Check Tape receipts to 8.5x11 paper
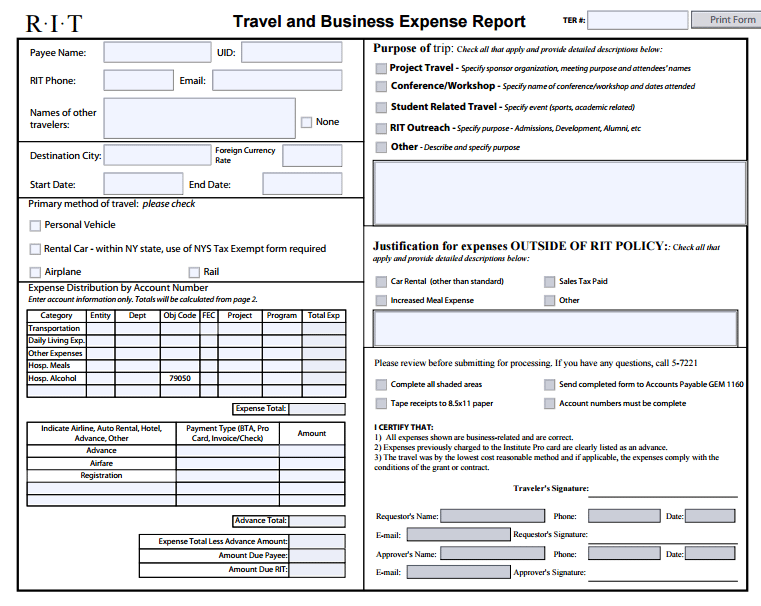This screenshot has width=761, height=606. click(x=381, y=404)
